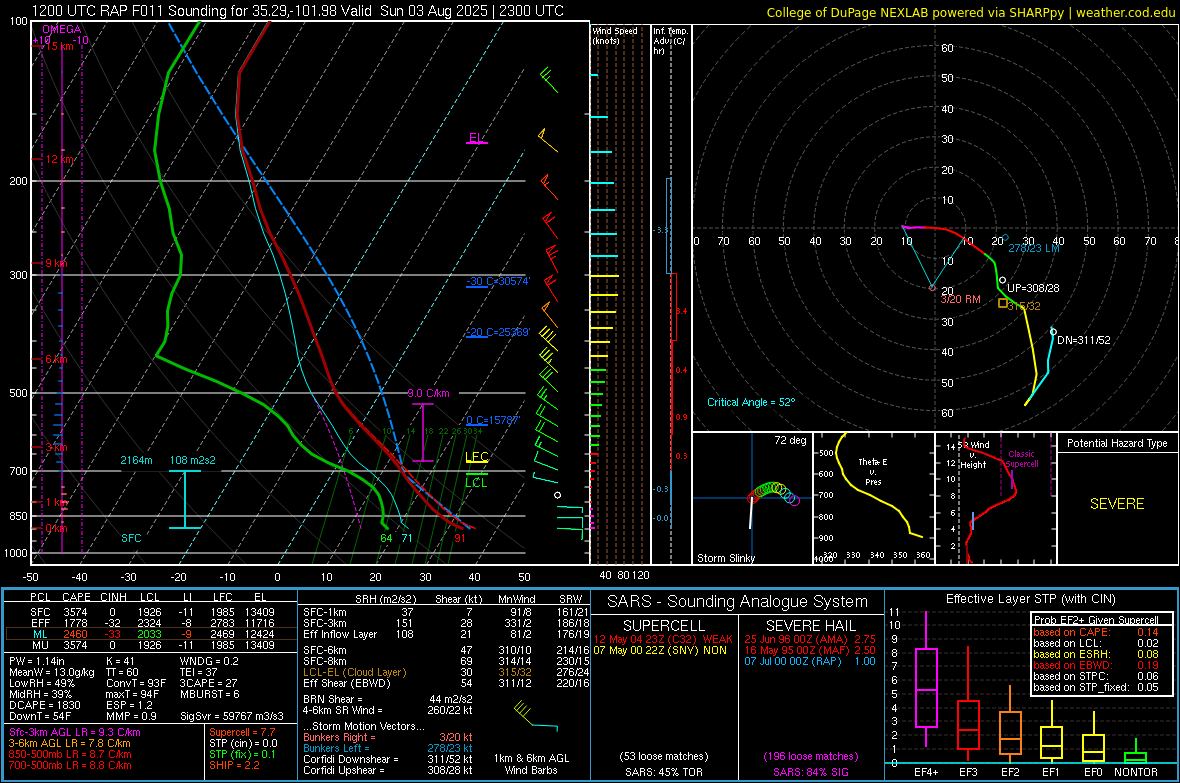Click the 'SHIP = 2.2' value
This screenshot has height=783, width=1180.
234,765
